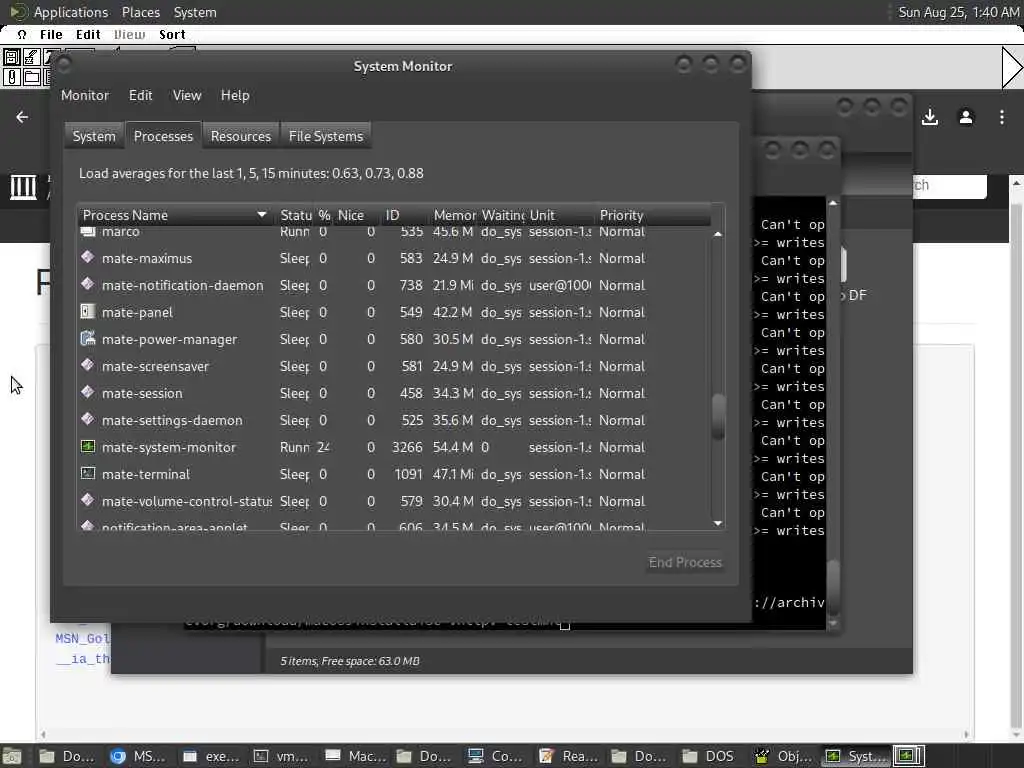Sort by the ID column header
Viewport: 1024px width, 768px height.
pyautogui.click(x=406, y=215)
